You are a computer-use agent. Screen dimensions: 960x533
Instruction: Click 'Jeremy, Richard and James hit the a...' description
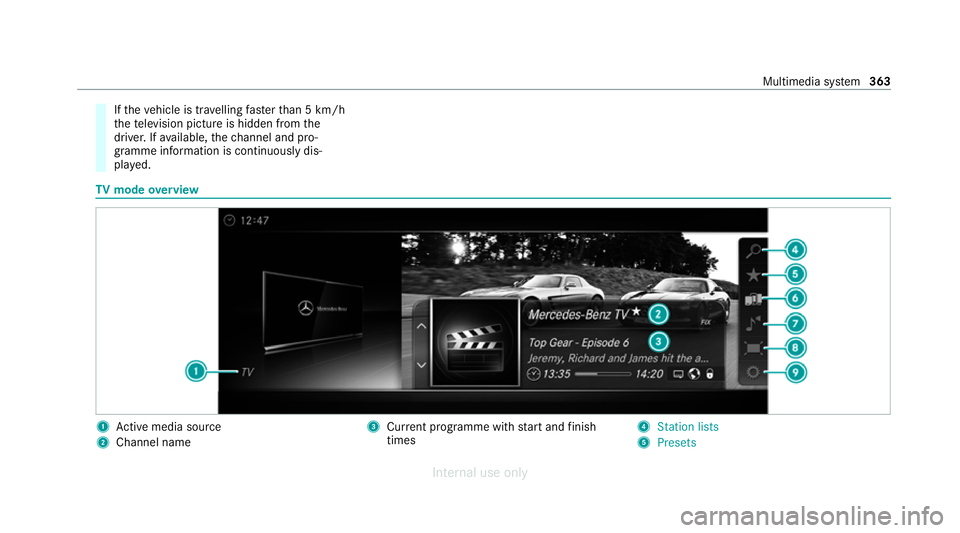tap(618, 359)
